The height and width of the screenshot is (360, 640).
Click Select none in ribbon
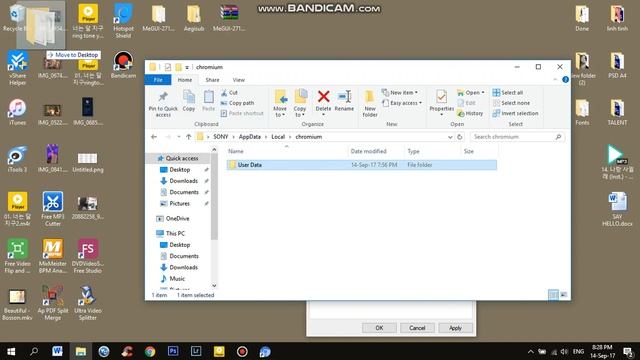coord(511,103)
